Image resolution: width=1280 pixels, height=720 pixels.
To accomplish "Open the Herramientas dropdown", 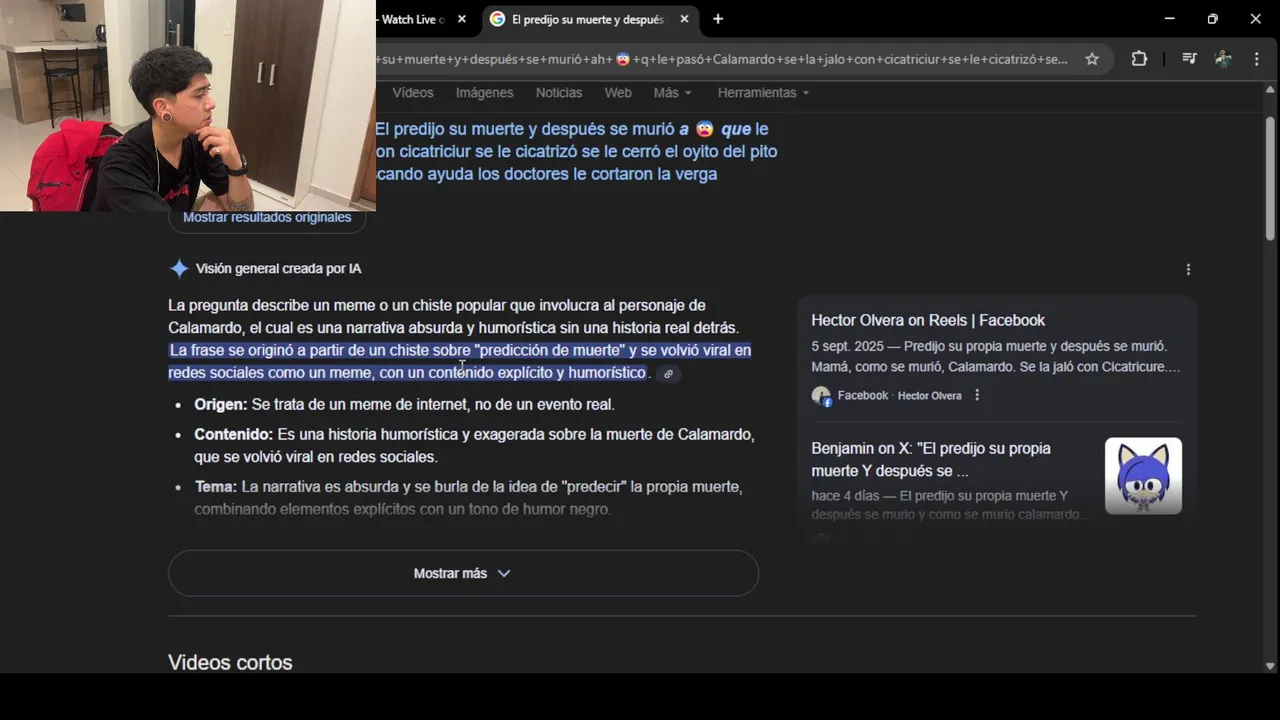I will [x=763, y=93].
